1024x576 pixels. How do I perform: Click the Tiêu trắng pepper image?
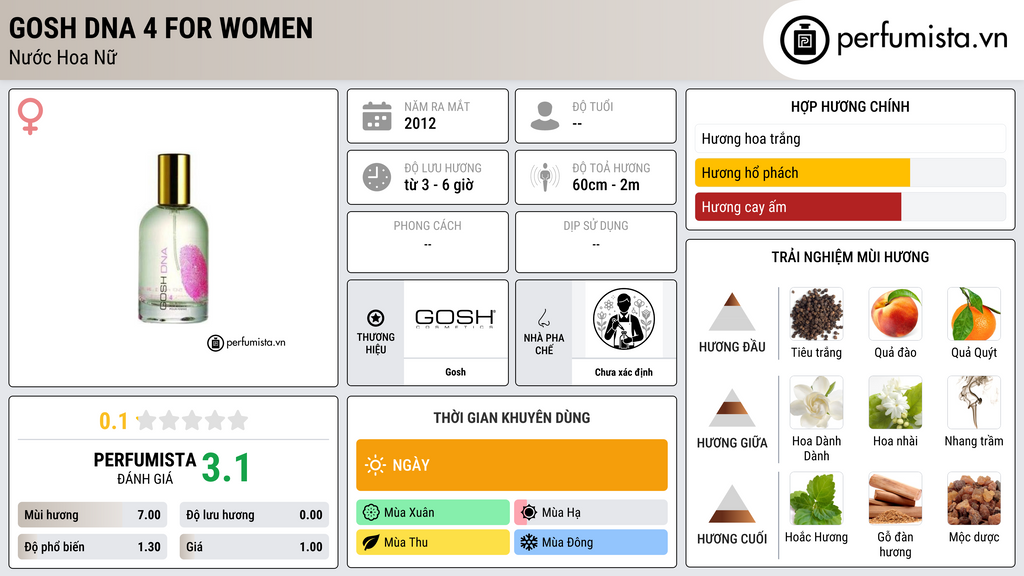click(816, 314)
